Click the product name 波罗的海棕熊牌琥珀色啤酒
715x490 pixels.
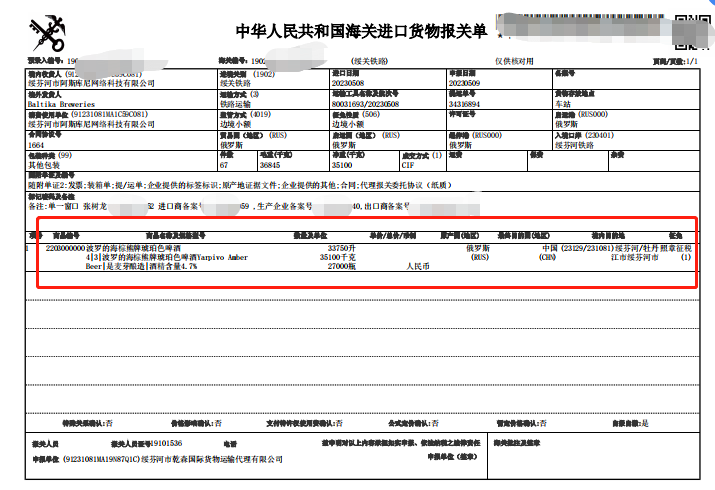point(133,248)
